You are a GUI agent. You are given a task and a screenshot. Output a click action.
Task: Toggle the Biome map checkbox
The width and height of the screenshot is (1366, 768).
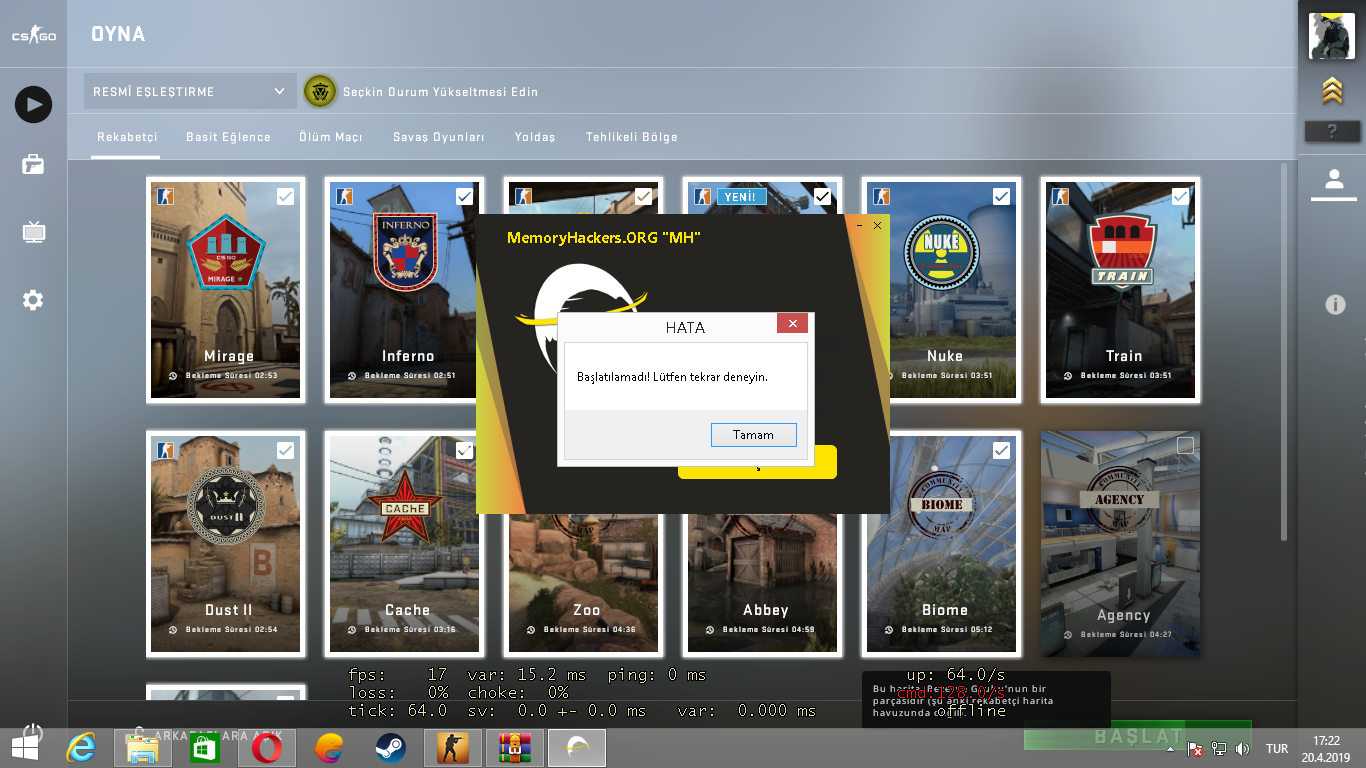(1001, 451)
